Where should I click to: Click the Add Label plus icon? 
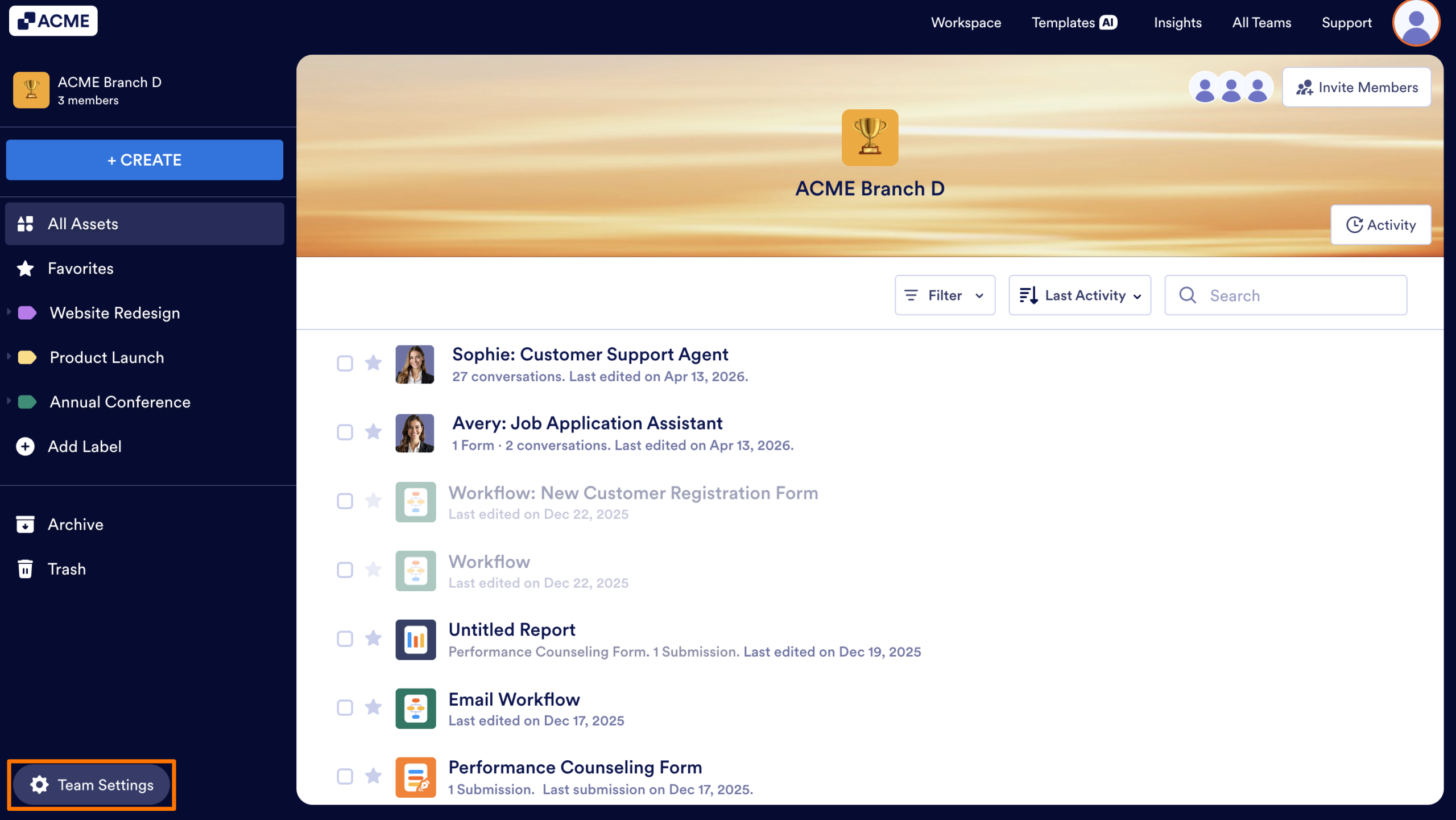tap(25, 447)
